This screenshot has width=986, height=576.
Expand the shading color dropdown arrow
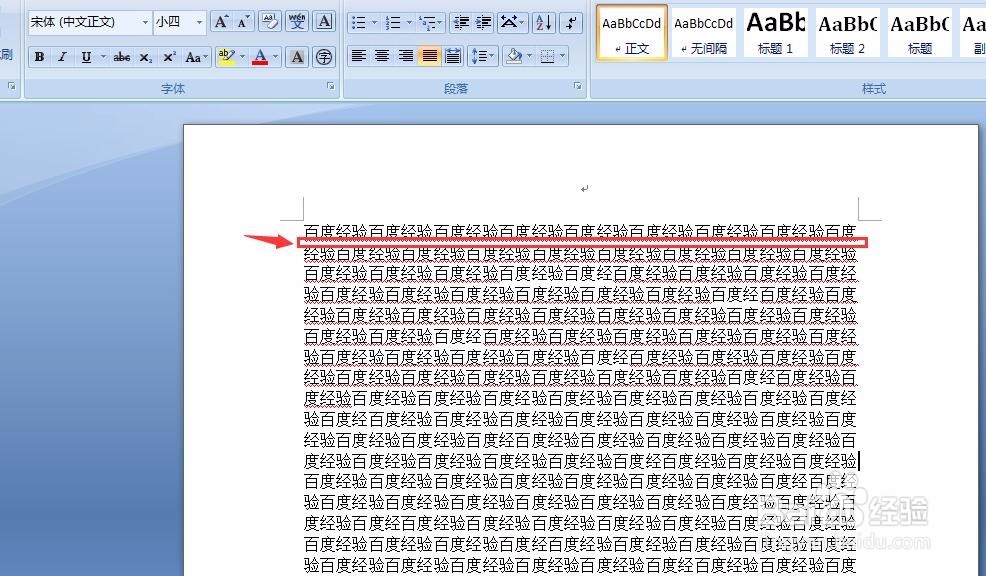pos(530,57)
